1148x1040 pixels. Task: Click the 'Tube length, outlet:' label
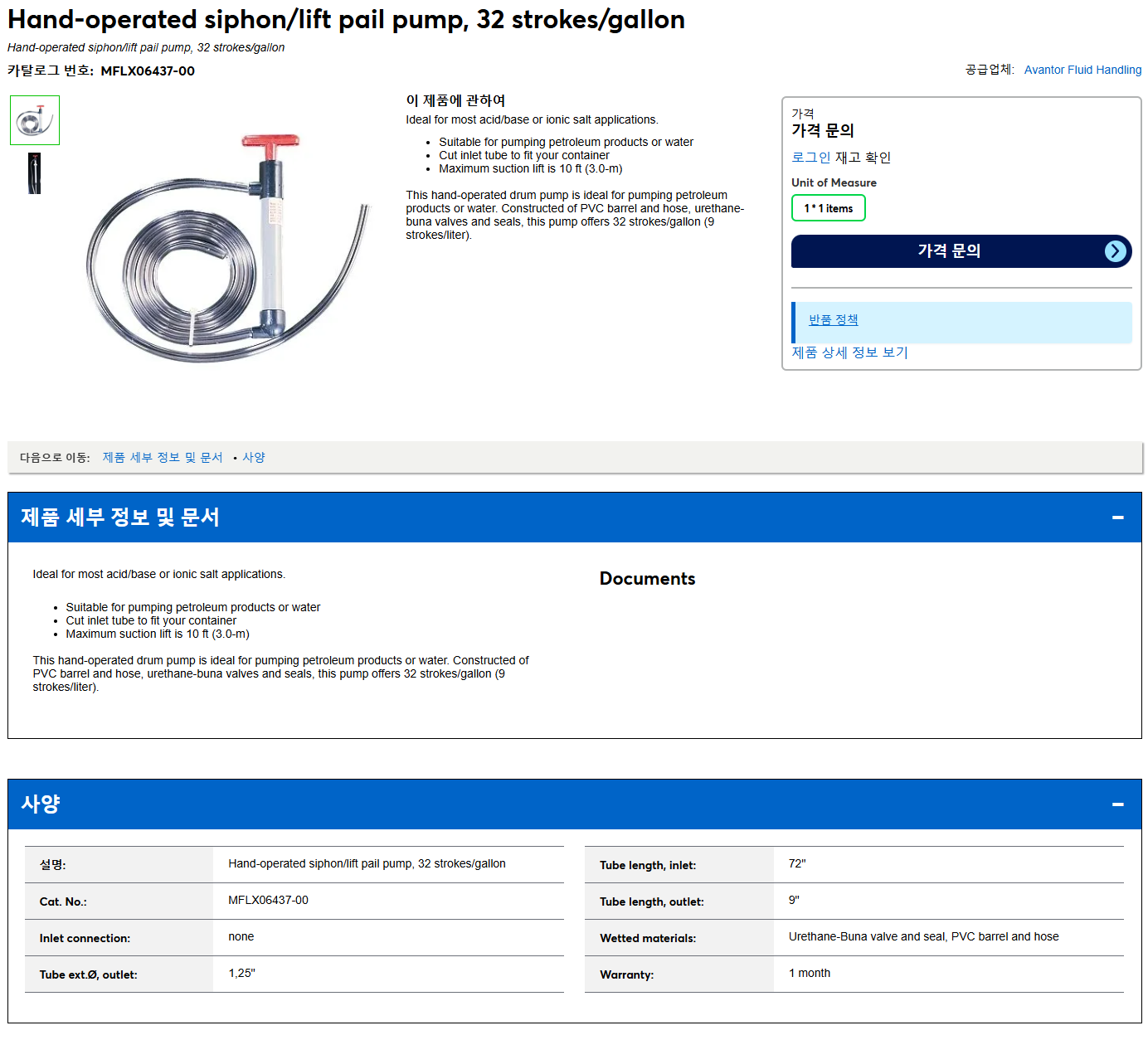click(x=651, y=901)
